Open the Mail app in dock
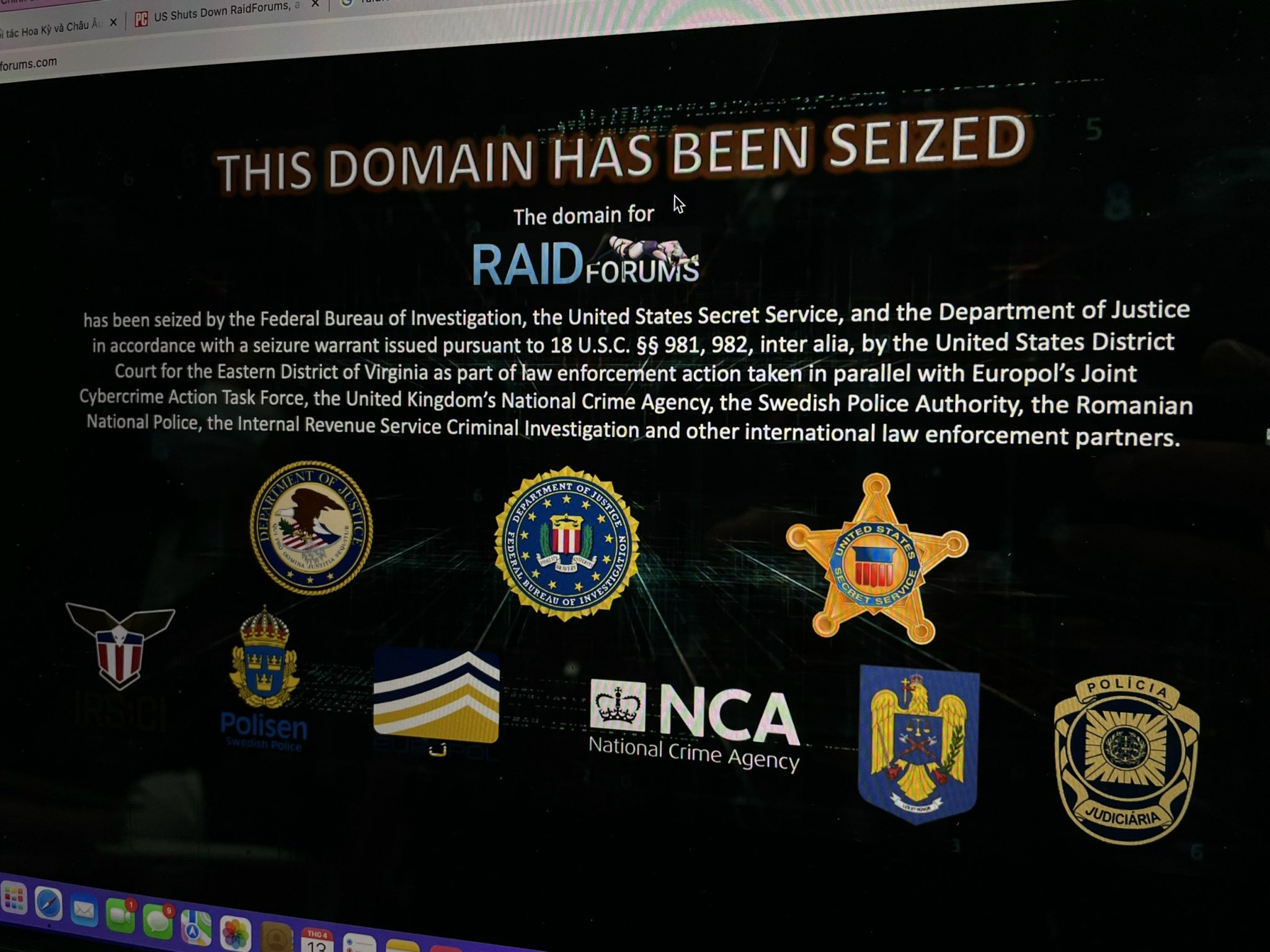1270x952 pixels. 84,910
